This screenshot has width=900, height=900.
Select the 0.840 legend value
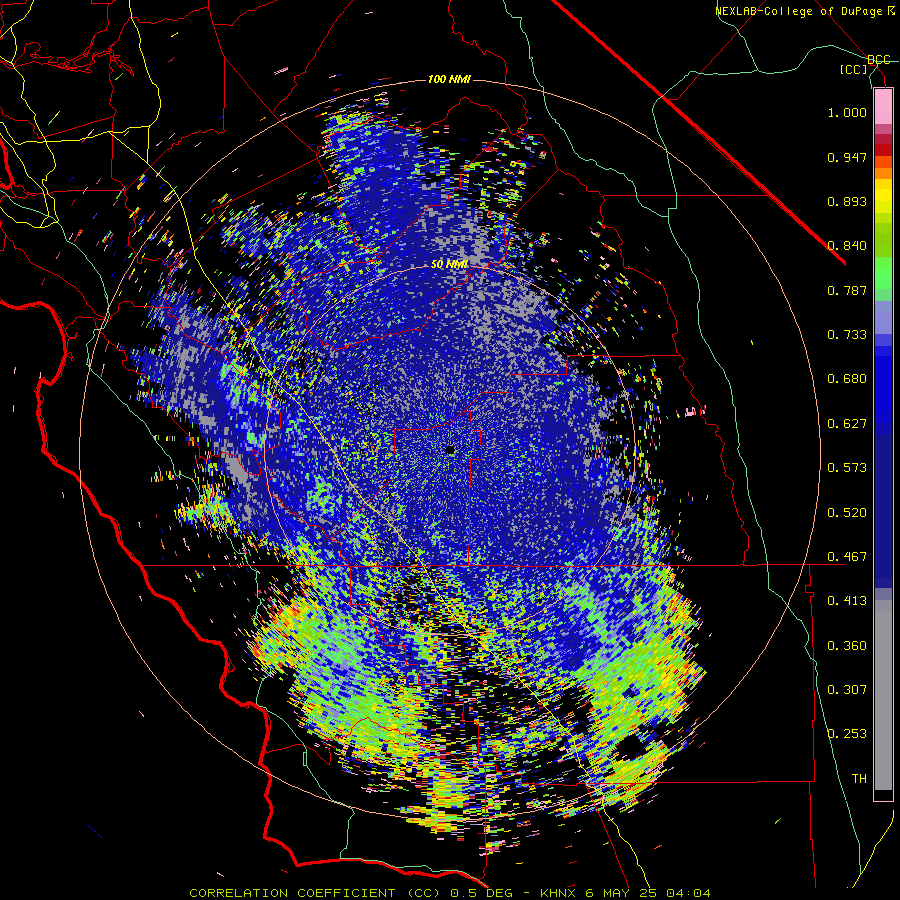847,246
